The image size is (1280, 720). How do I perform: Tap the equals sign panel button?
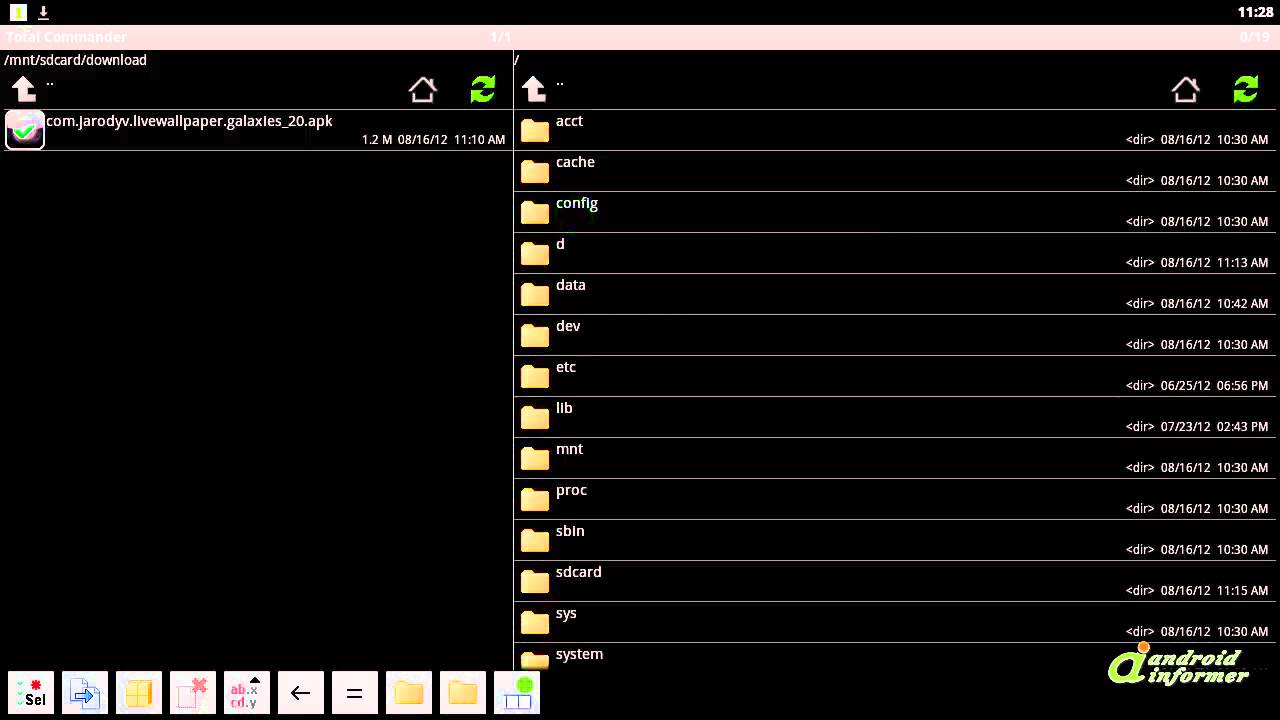[x=354, y=692]
